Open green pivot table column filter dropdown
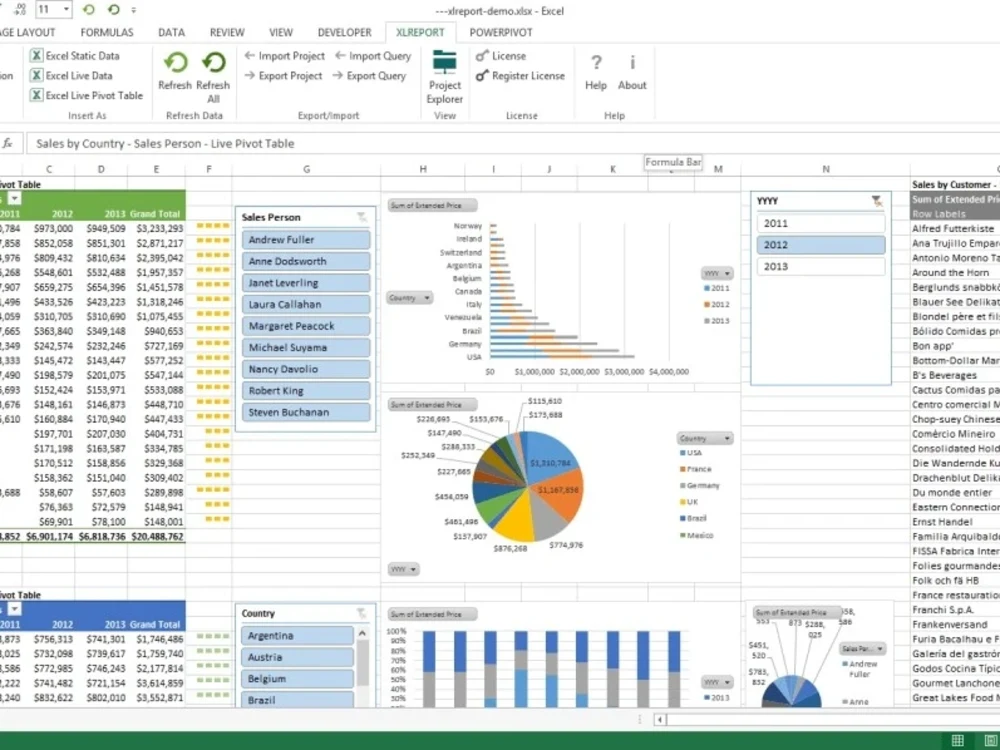Image resolution: width=1000 pixels, height=750 pixels. coord(14,199)
